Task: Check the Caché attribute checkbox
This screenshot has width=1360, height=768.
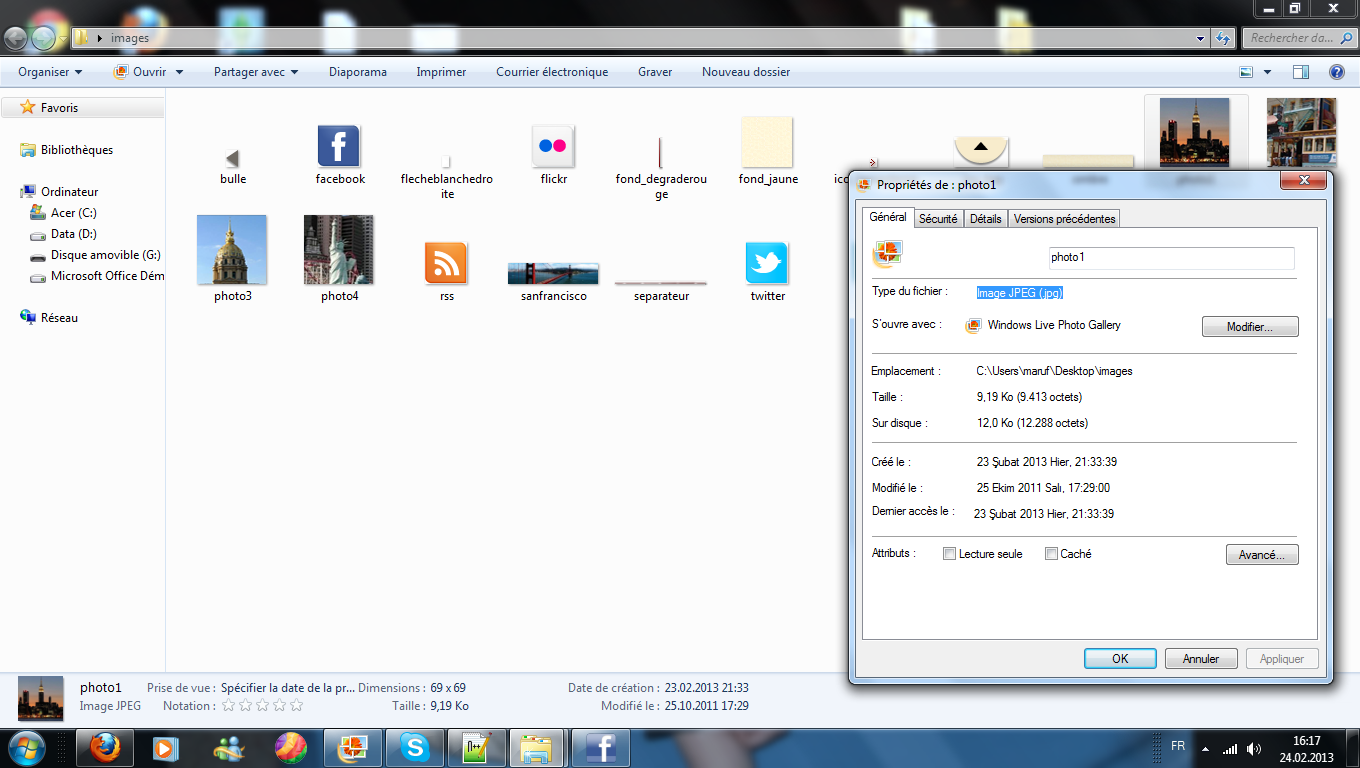Action: (x=1051, y=554)
